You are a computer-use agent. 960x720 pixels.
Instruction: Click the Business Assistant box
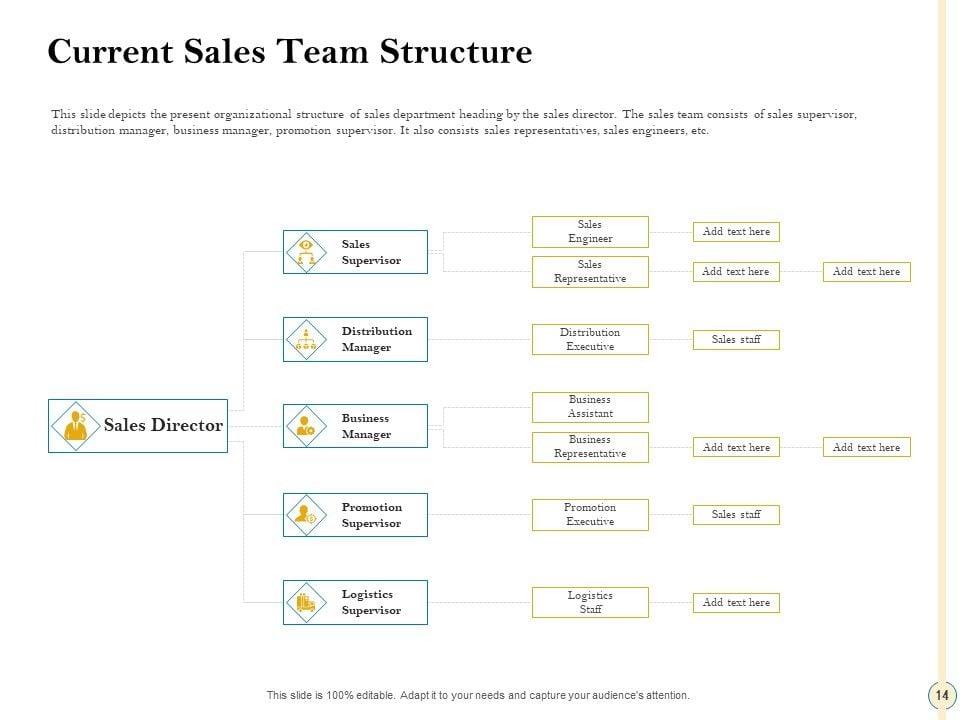point(590,407)
